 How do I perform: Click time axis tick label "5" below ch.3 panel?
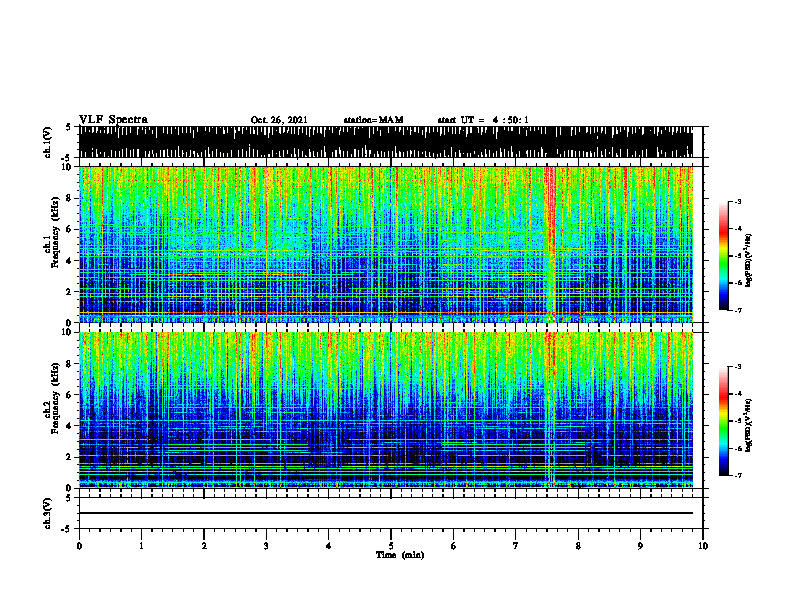click(391, 546)
